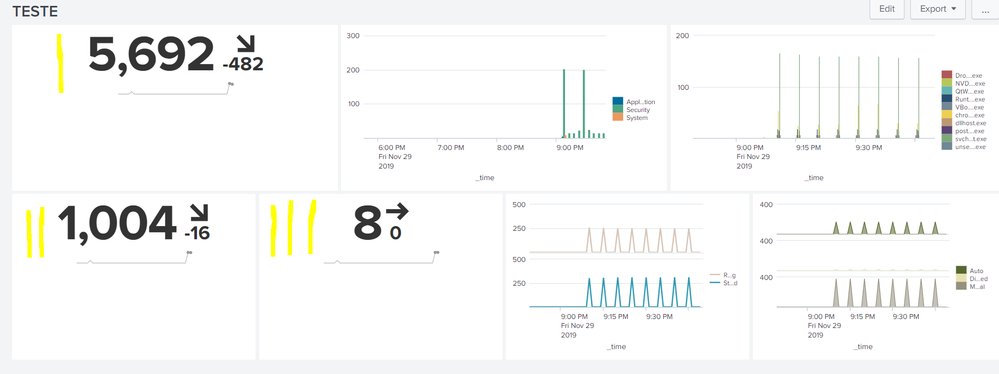The width and height of the screenshot is (999, 374).
Task: Click the sparkline under the 5,692 value
Action: point(176,90)
